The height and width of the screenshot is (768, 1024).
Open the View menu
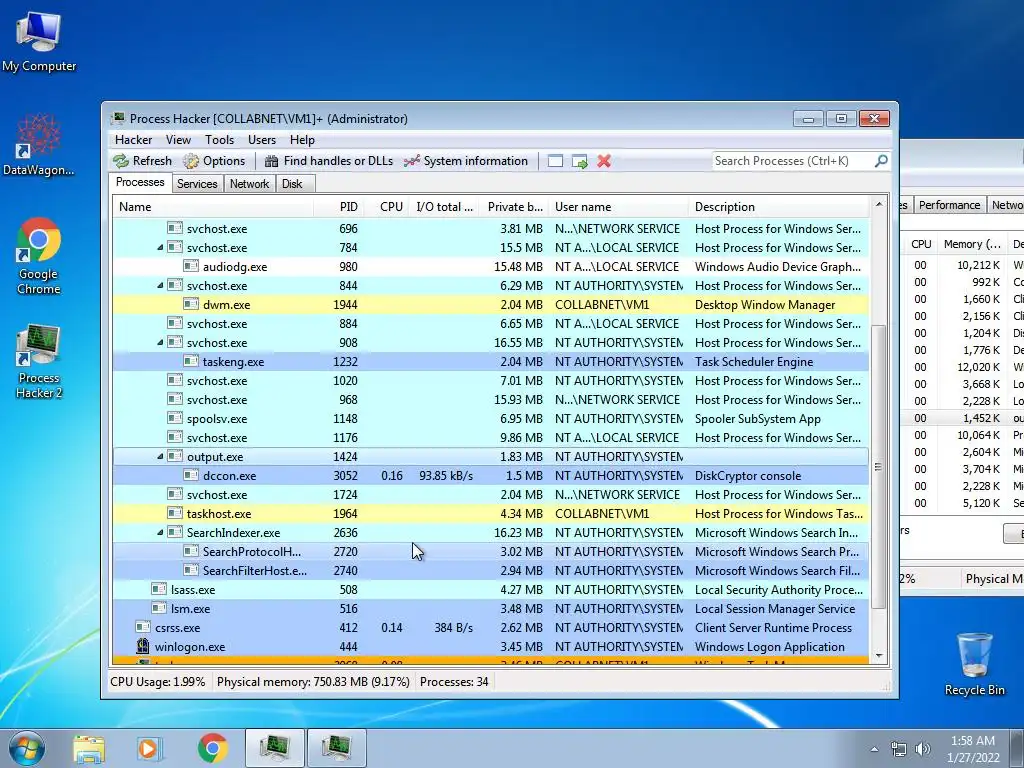(x=178, y=140)
